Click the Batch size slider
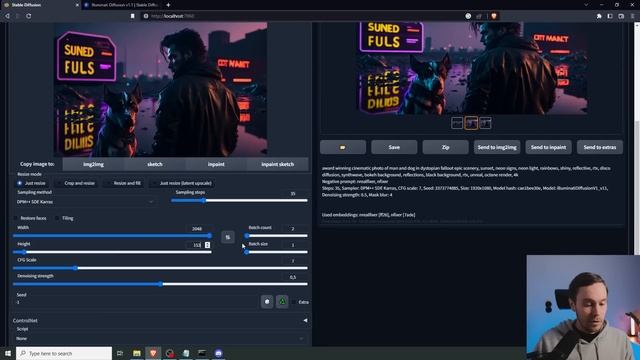 pyautogui.click(x=276, y=252)
